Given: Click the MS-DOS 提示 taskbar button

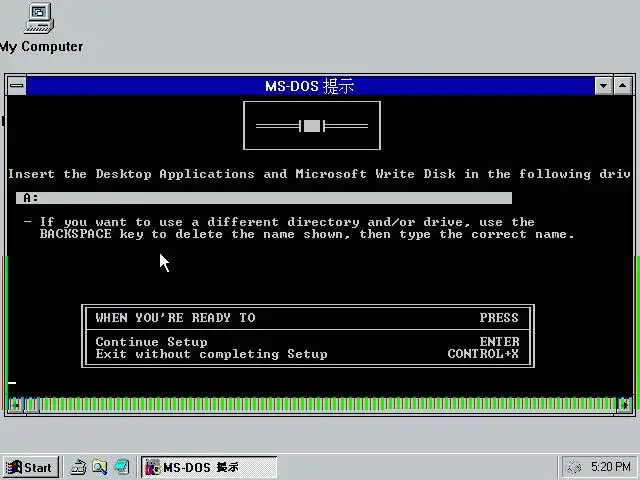Looking at the screenshot, I should tap(209, 467).
